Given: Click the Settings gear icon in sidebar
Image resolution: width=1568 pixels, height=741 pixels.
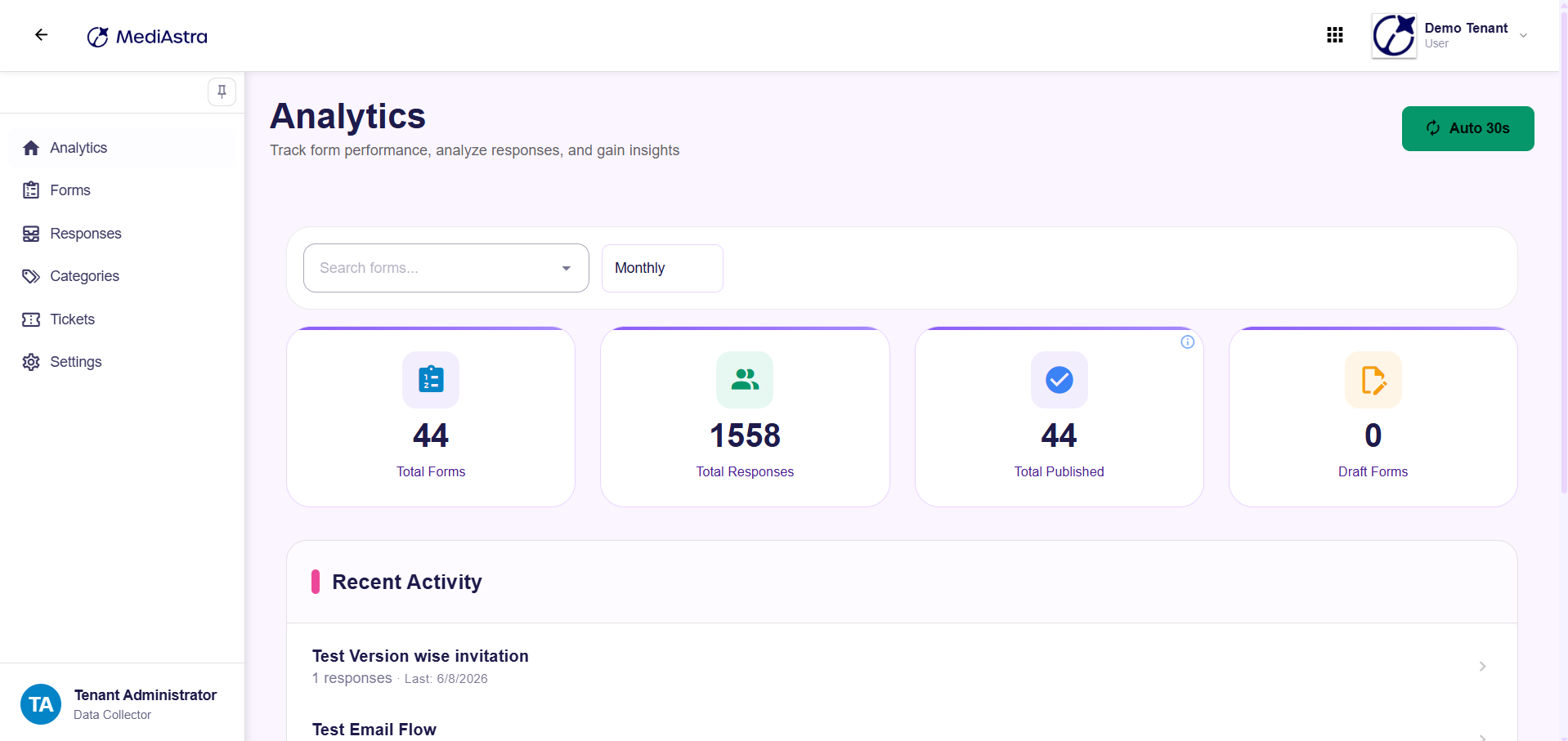Looking at the screenshot, I should click(31, 362).
